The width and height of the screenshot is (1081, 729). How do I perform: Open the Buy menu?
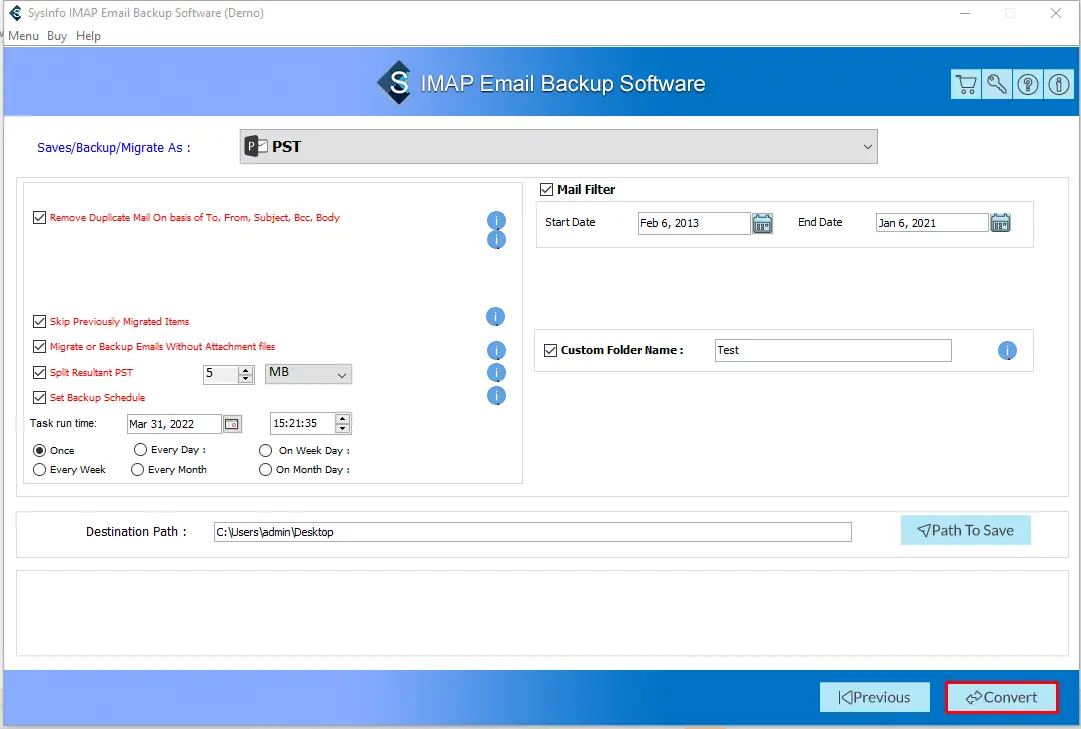(57, 36)
